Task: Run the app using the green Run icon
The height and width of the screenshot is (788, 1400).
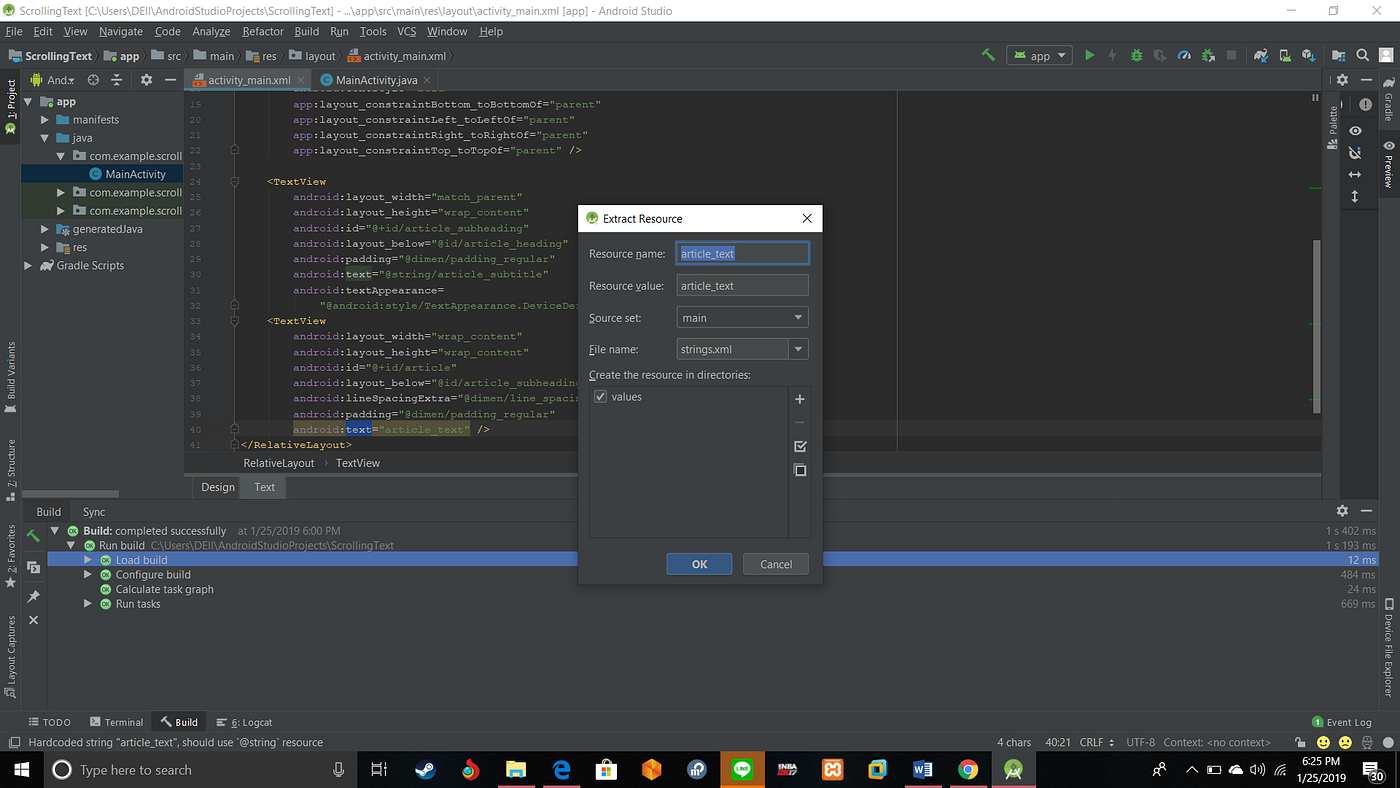Action: click(x=1089, y=55)
